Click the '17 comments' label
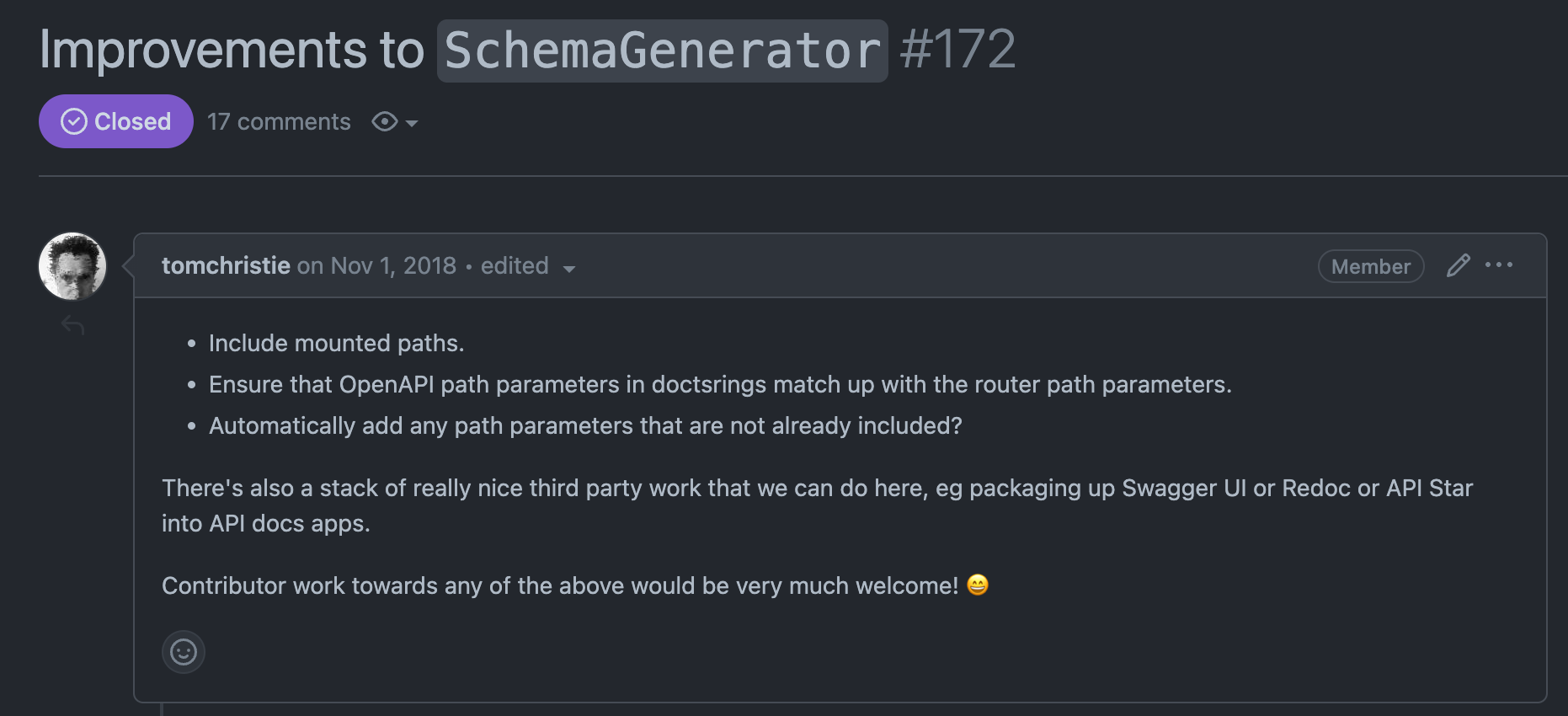This screenshot has width=1568, height=716. [279, 122]
